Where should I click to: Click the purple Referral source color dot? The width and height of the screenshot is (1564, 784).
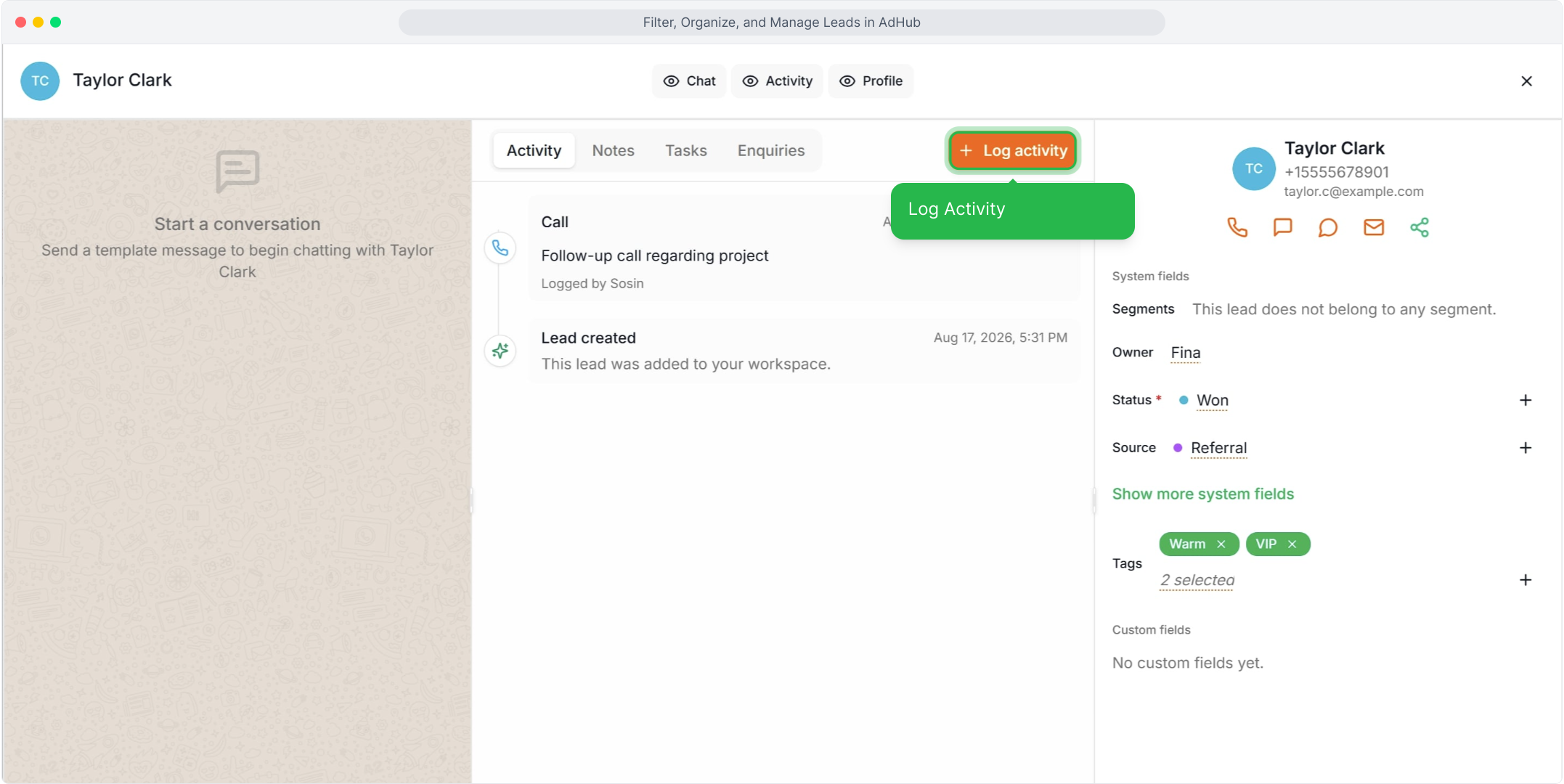pyautogui.click(x=1177, y=449)
